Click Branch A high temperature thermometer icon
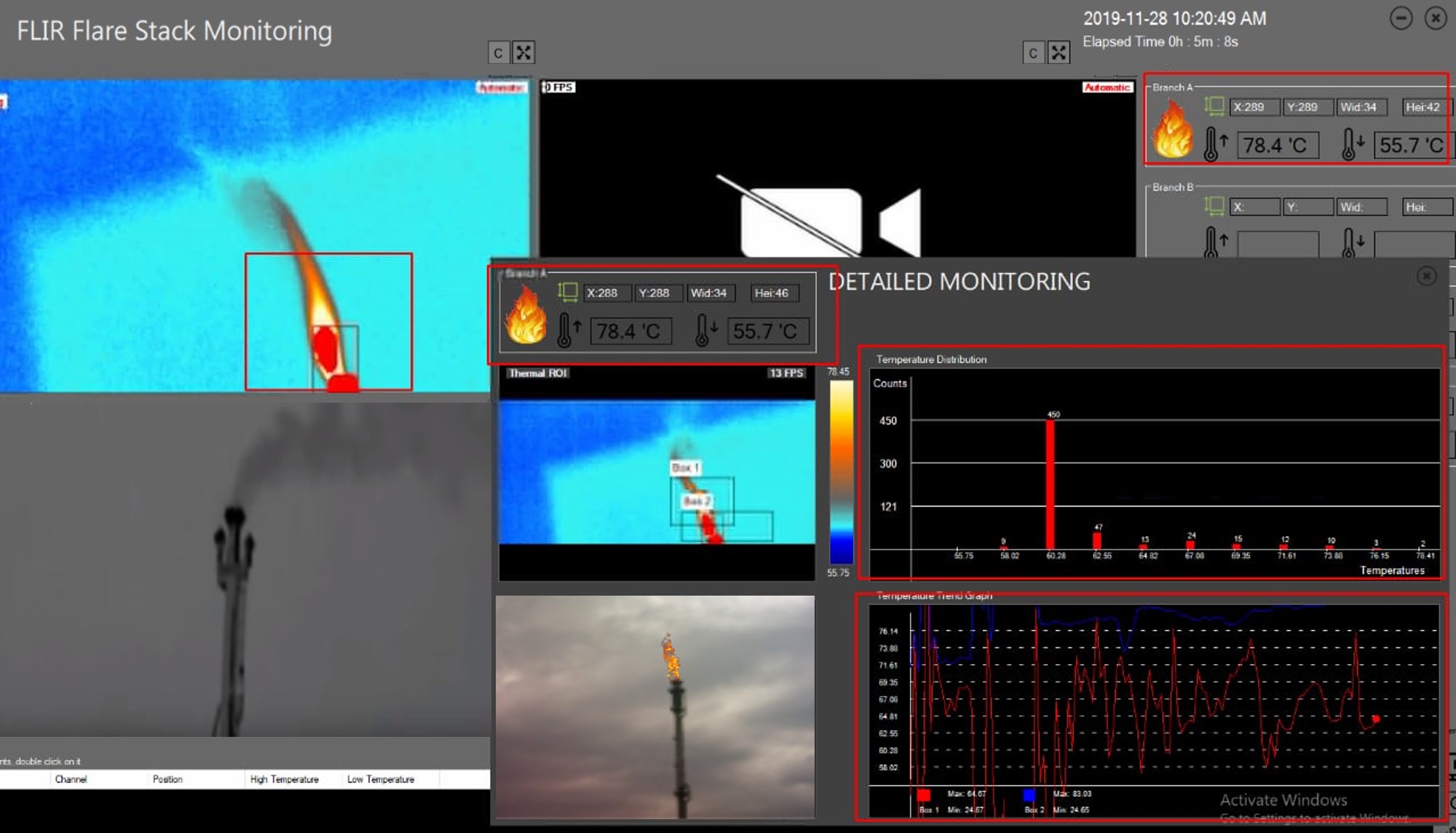 click(x=1214, y=143)
